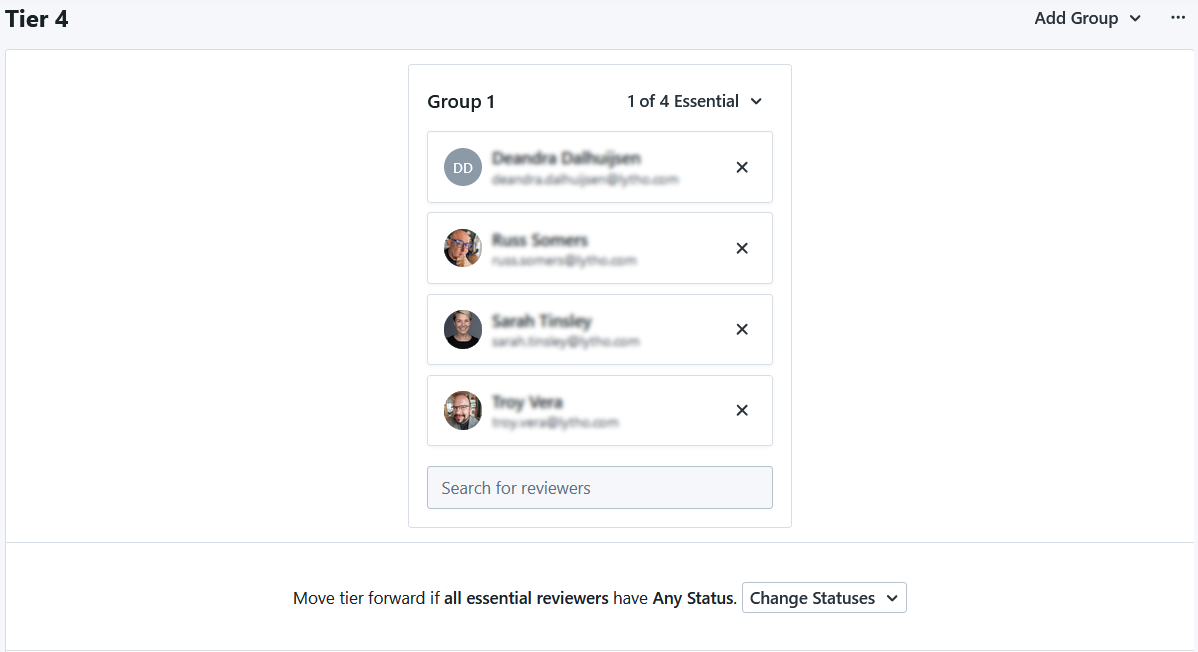Click the Tier 4 heading
1198x652 pixels.
[37, 19]
